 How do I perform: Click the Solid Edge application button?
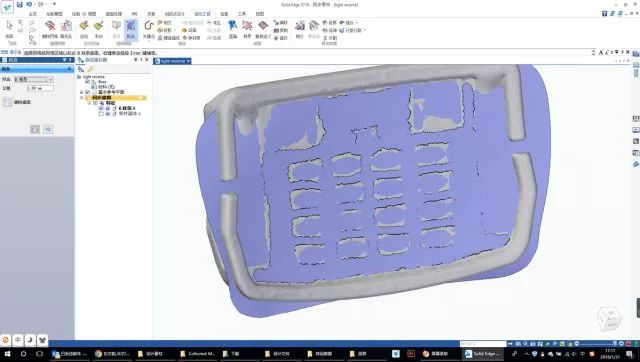coord(7,7)
